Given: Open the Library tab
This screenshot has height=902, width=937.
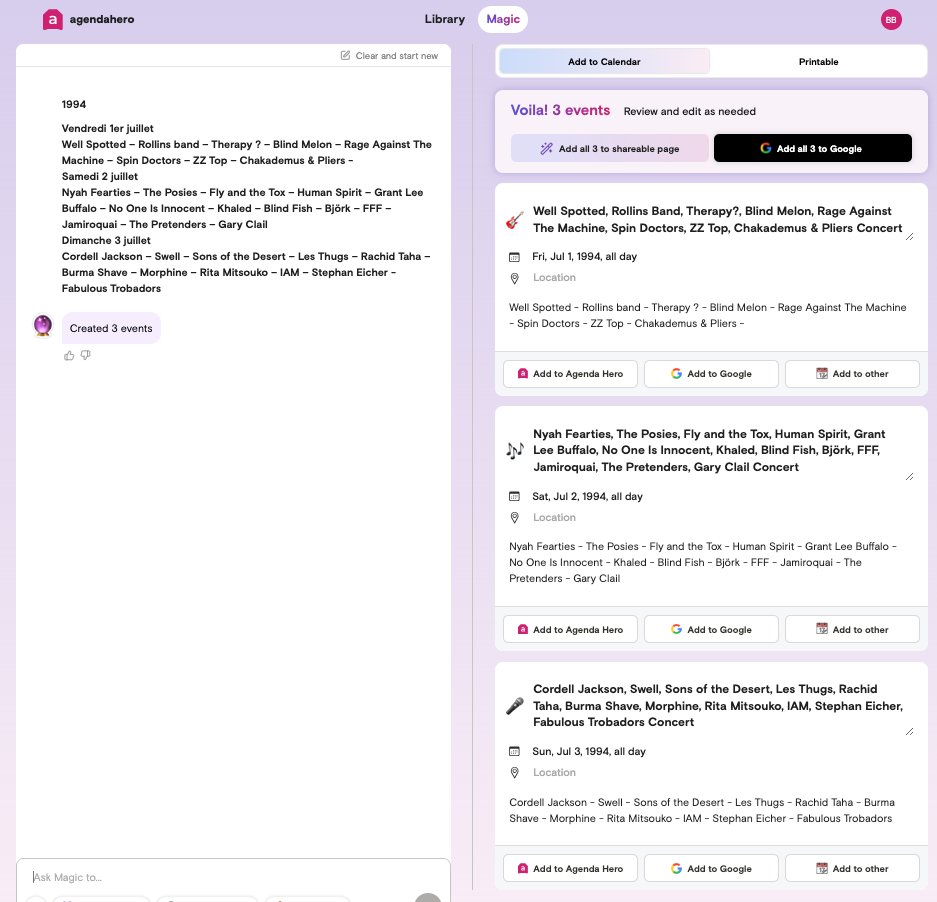Looking at the screenshot, I should [444, 19].
